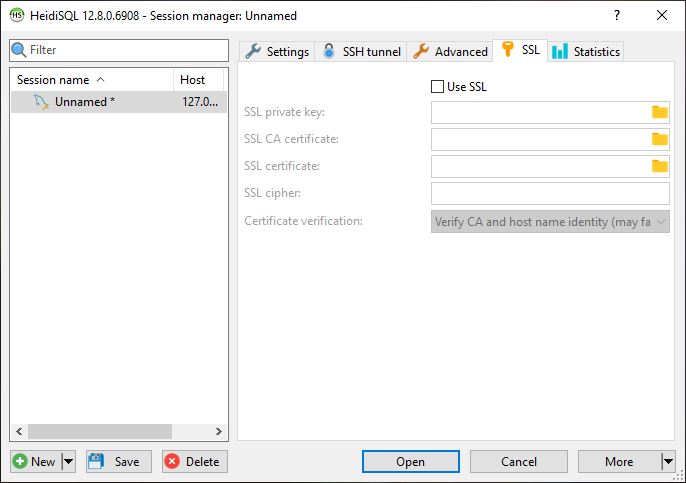Click the Cancel button

(x=519, y=462)
